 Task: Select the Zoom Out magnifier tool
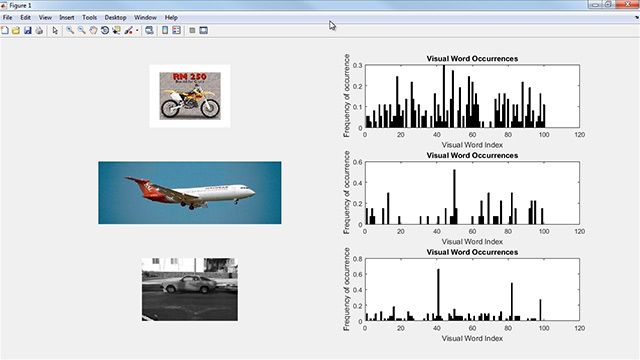82,31
